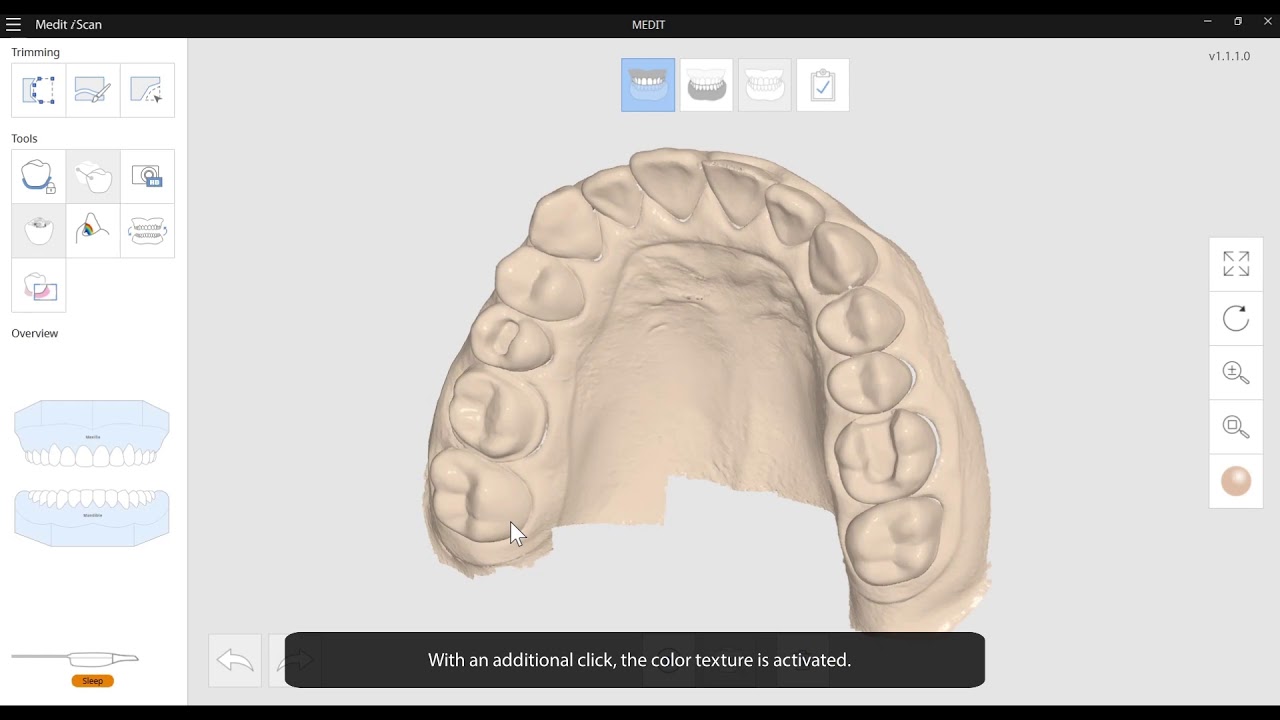The width and height of the screenshot is (1280, 720).
Task: Click the HD camera capture tool
Action: 147,177
